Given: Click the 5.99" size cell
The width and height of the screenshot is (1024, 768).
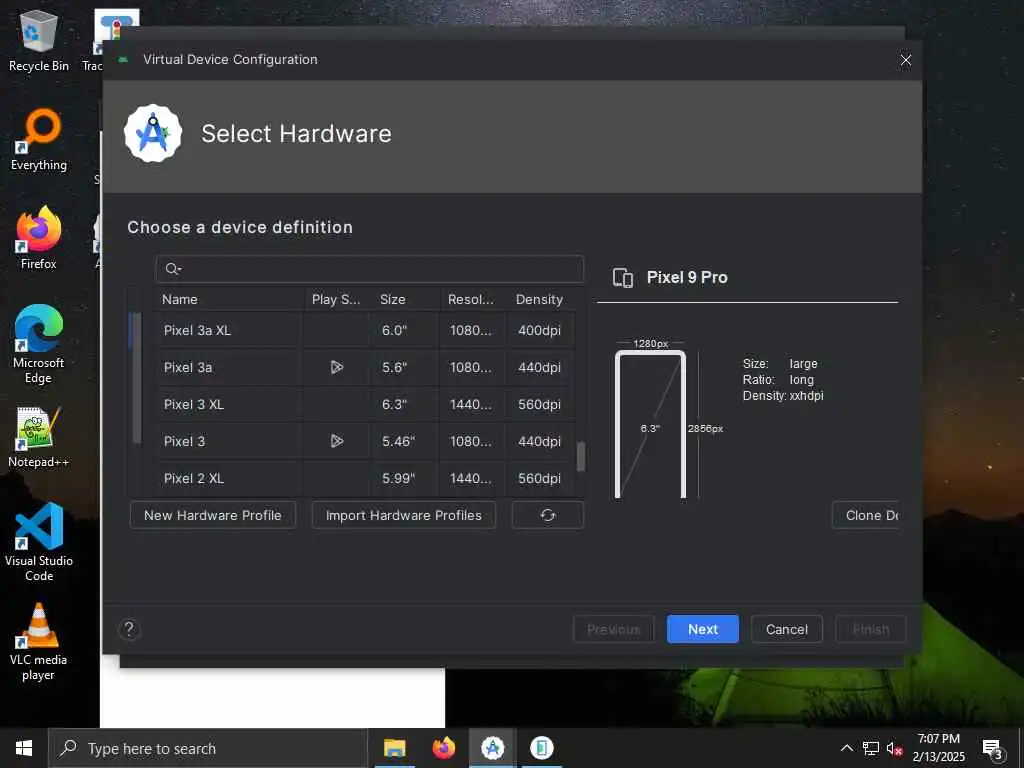Looking at the screenshot, I should (x=398, y=479).
